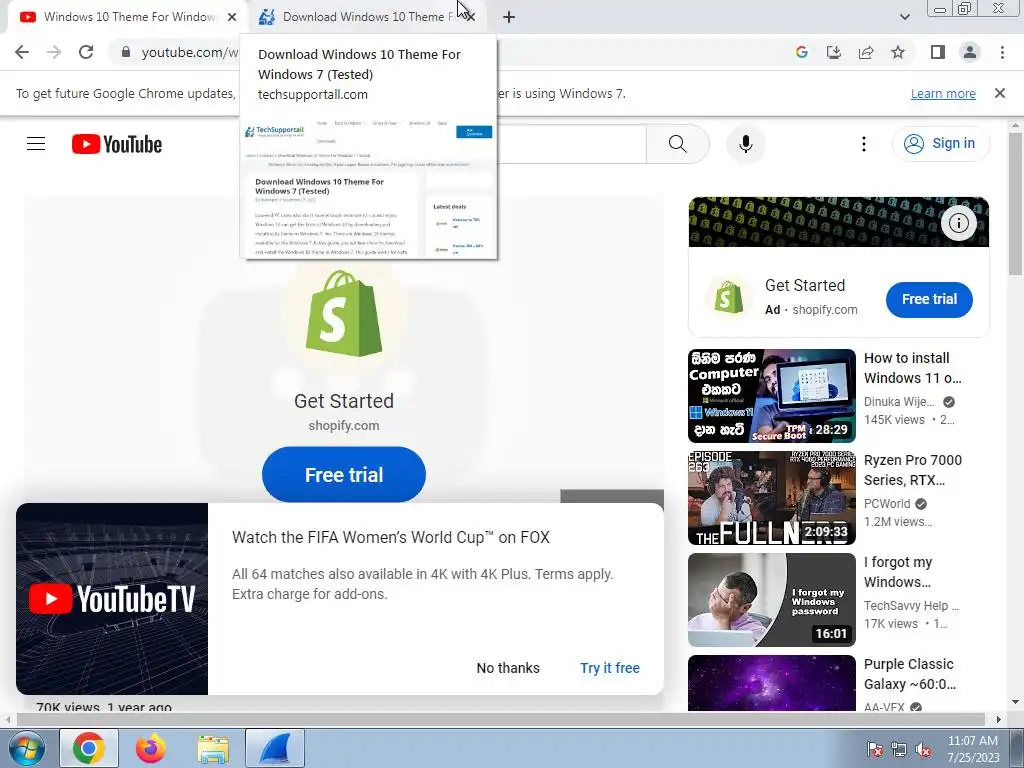Open YouTube settings three-dot menu
1024x768 pixels.
coord(863,144)
